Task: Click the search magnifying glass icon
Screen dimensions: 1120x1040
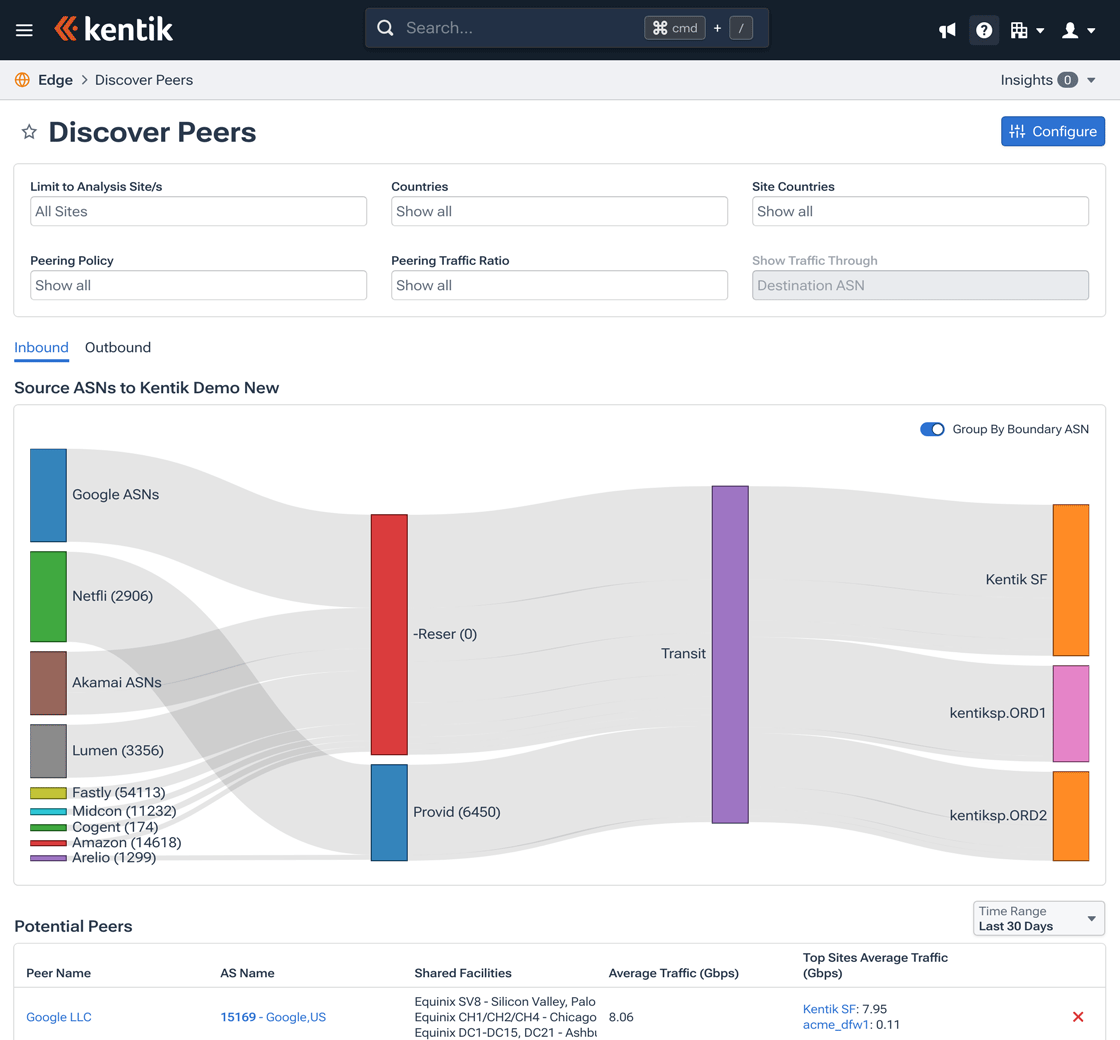Action: (385, 28)
